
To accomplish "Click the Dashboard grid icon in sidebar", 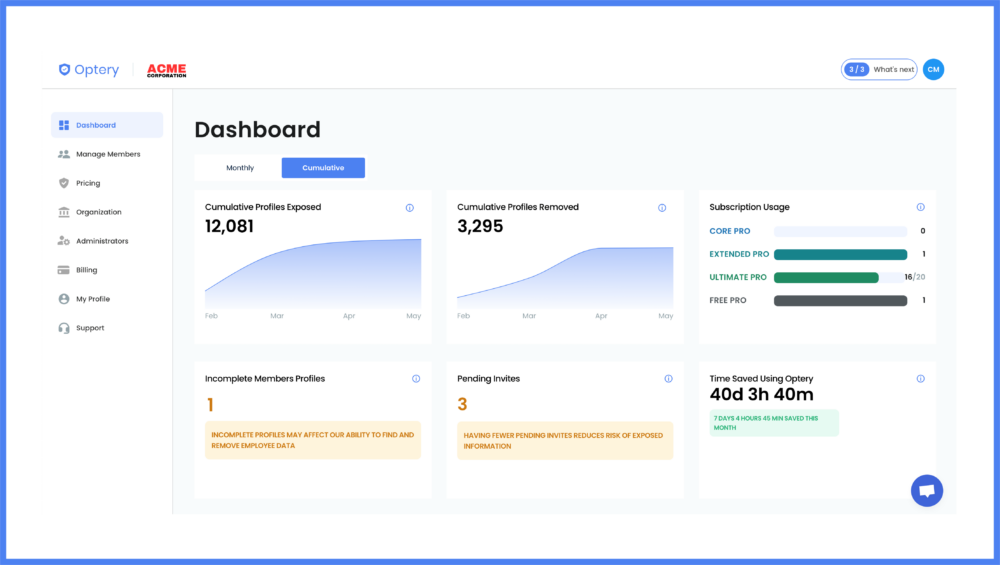I will (64, 125).
